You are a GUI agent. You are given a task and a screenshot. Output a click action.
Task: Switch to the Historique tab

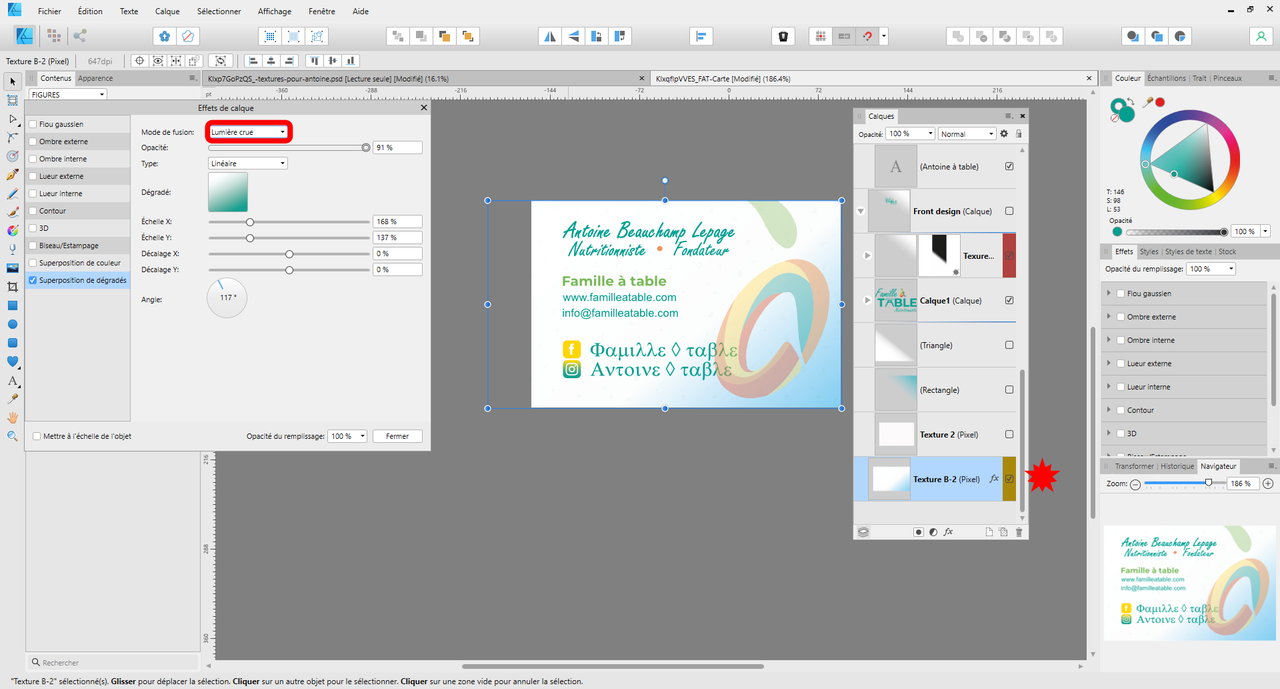coord(1177,466)
